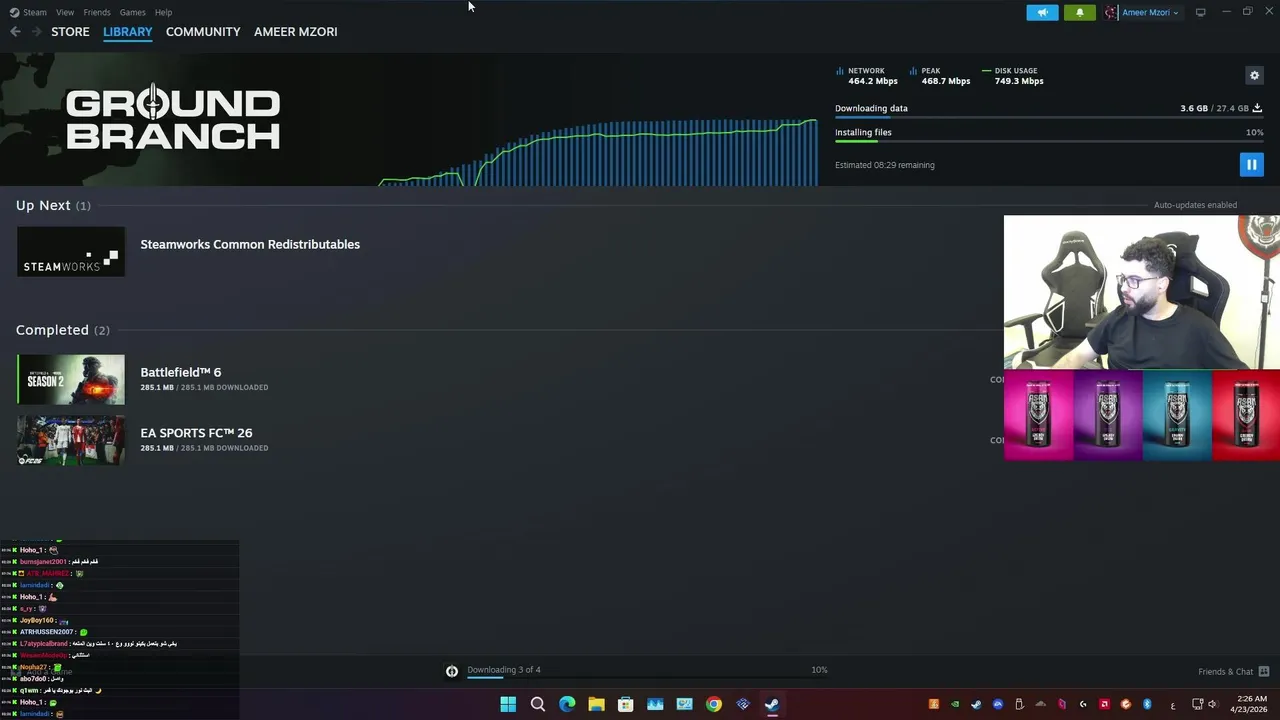Click the EA SPORTS FC 26 thumbnail
This screenshot has width=1280, height=720.
(71, 440)
